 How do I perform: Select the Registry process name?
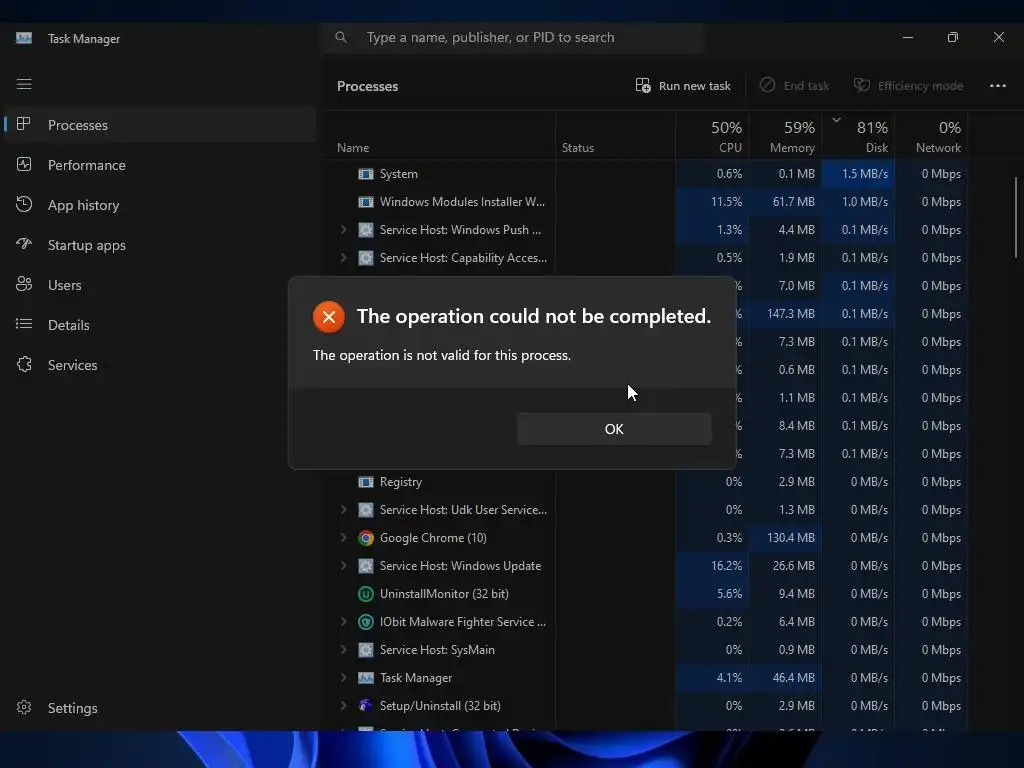pyautogui.click(x=400, y=482)
